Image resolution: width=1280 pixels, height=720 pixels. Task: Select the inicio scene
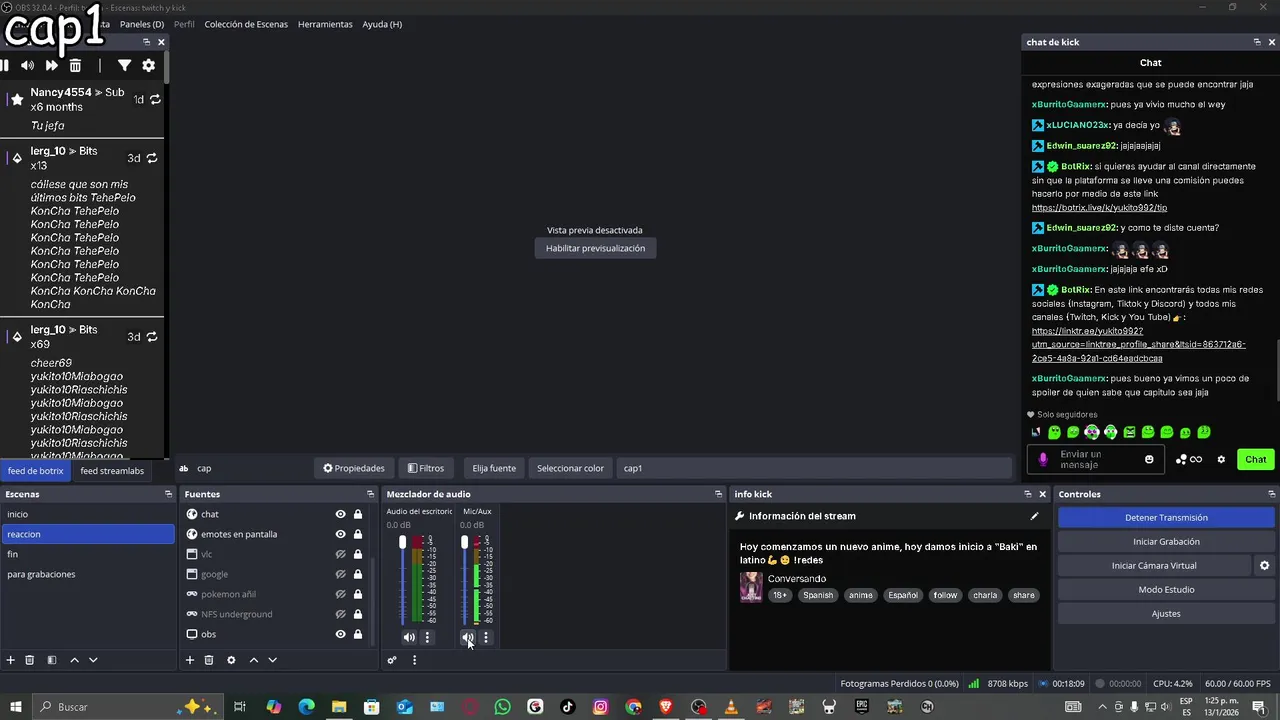click(x=88, y=514)
